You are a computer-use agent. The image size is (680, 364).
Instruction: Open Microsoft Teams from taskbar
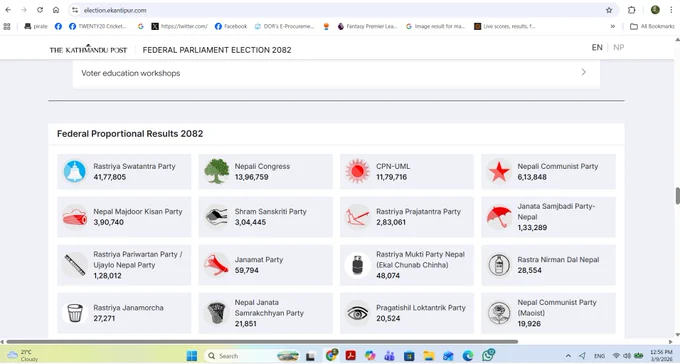coord(389,356)
